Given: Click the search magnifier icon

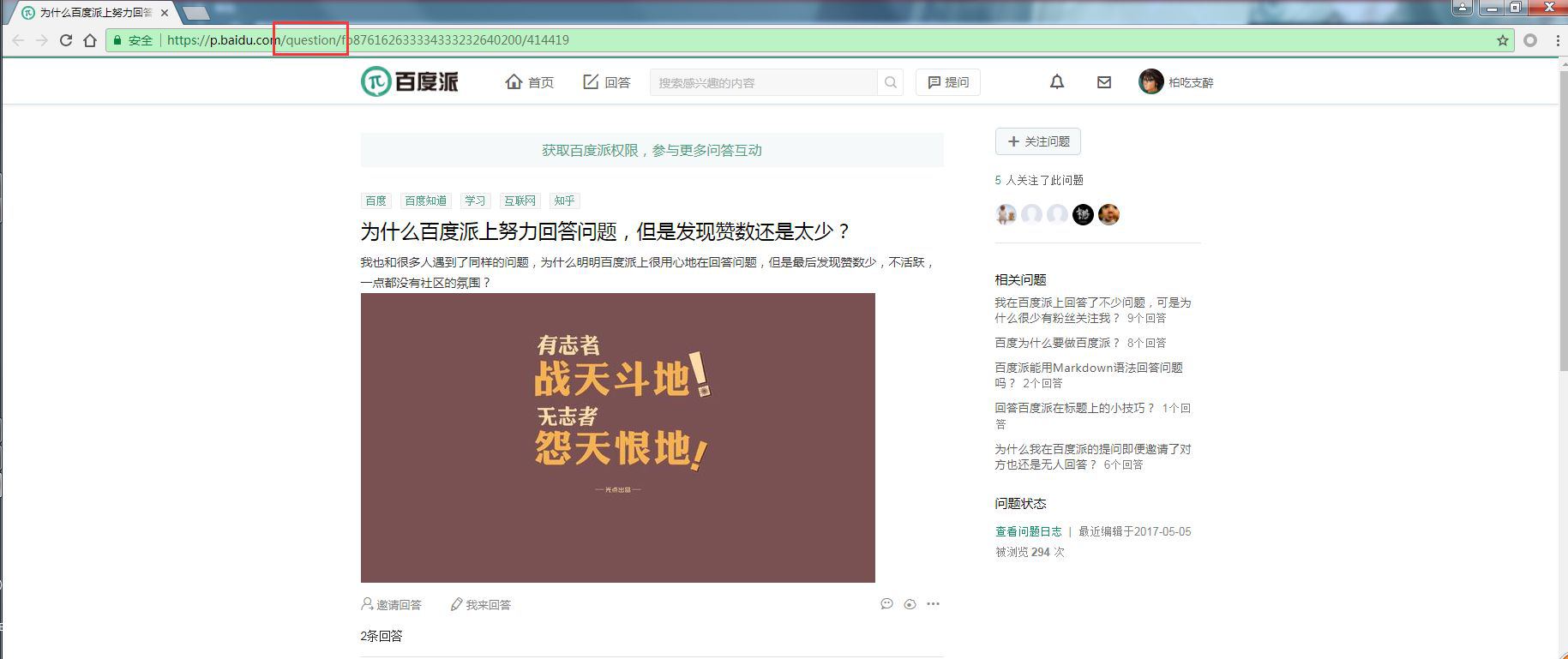Looking at the screenshot, I should click(891, 82).
